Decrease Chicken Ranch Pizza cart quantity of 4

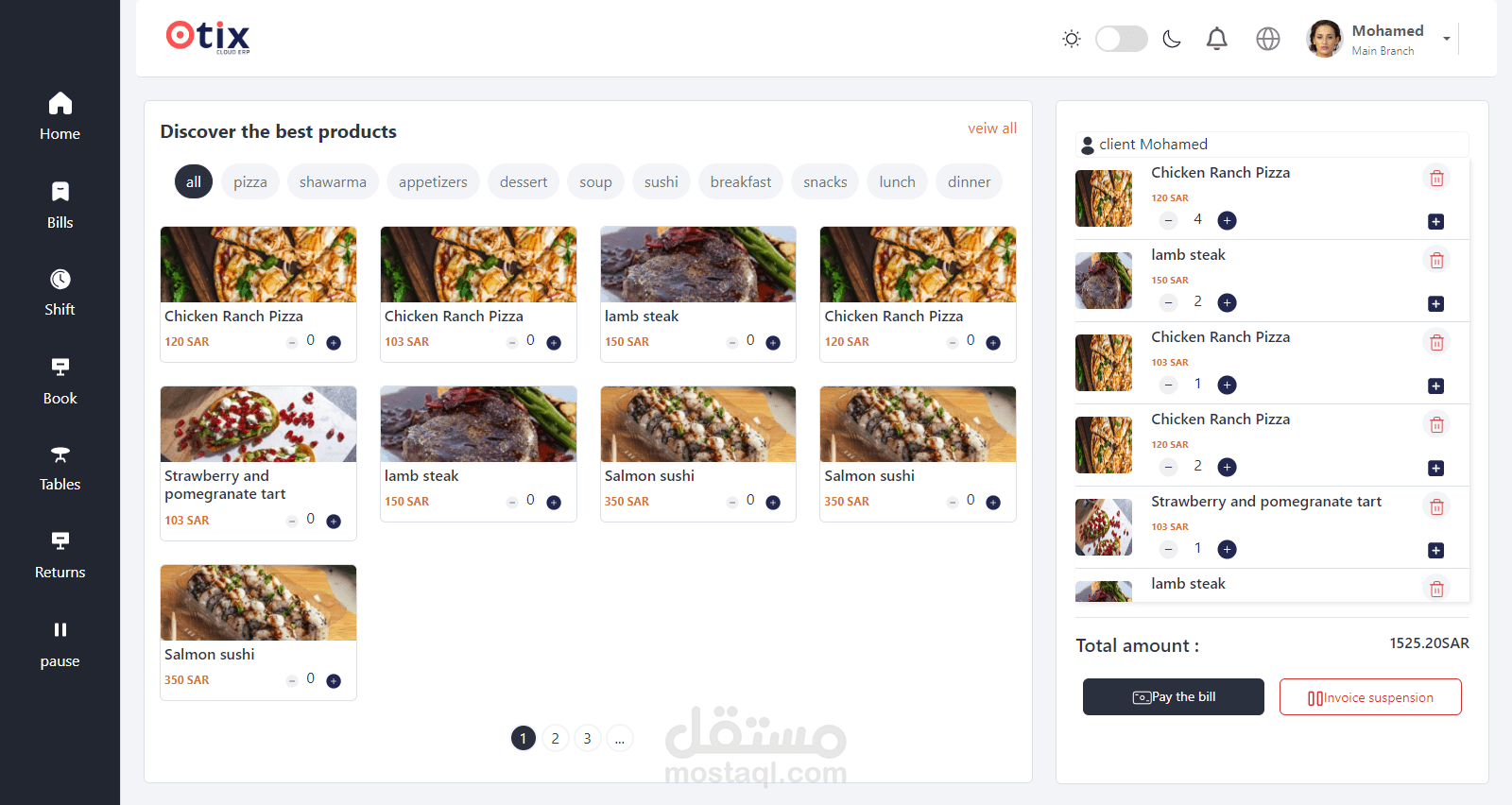pyautogui.click(x=1169, y=220)
